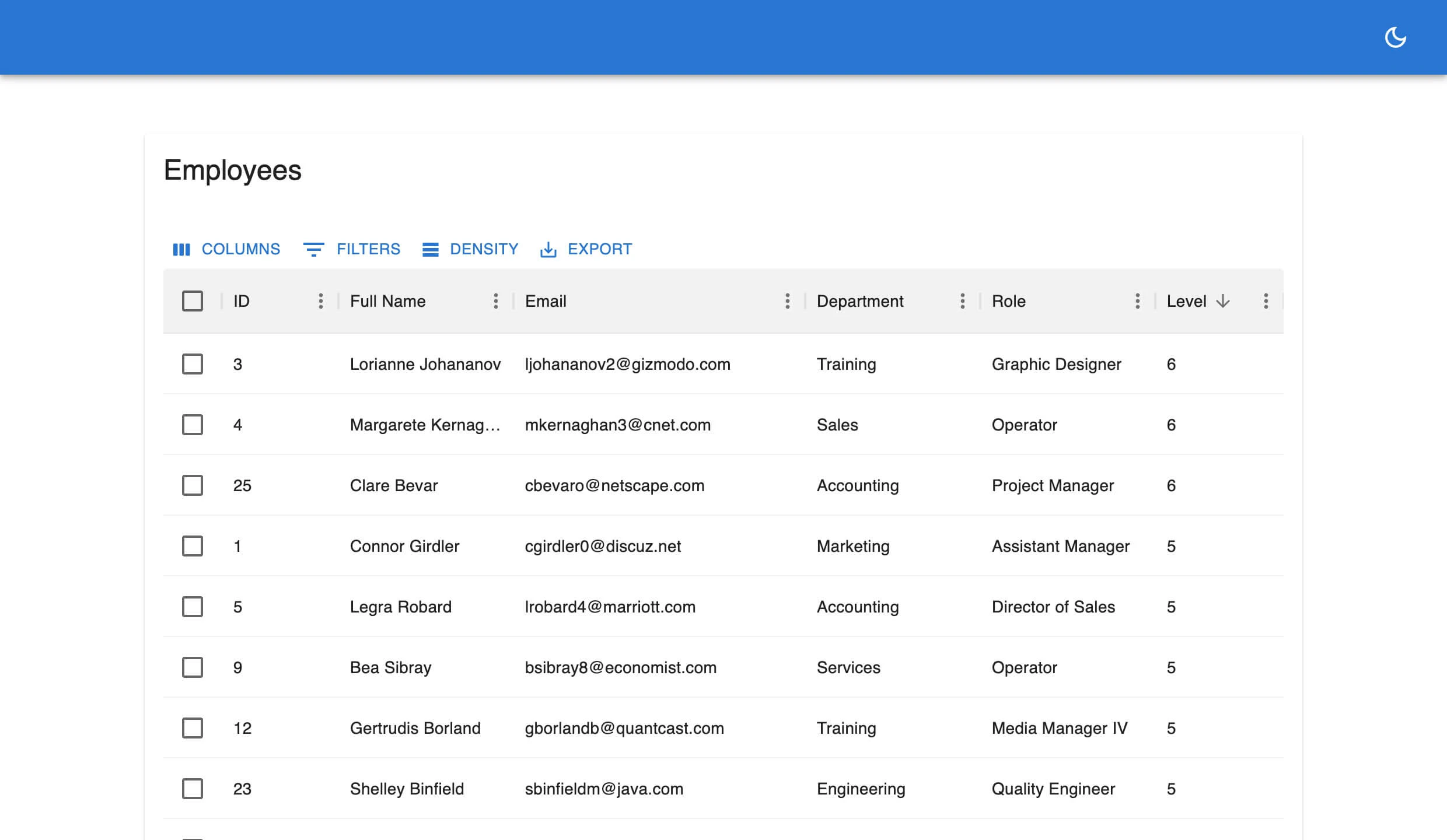Click the Filters funnel icon
The width and height of the screenshot is (1447, 840).
pos(313,249)
